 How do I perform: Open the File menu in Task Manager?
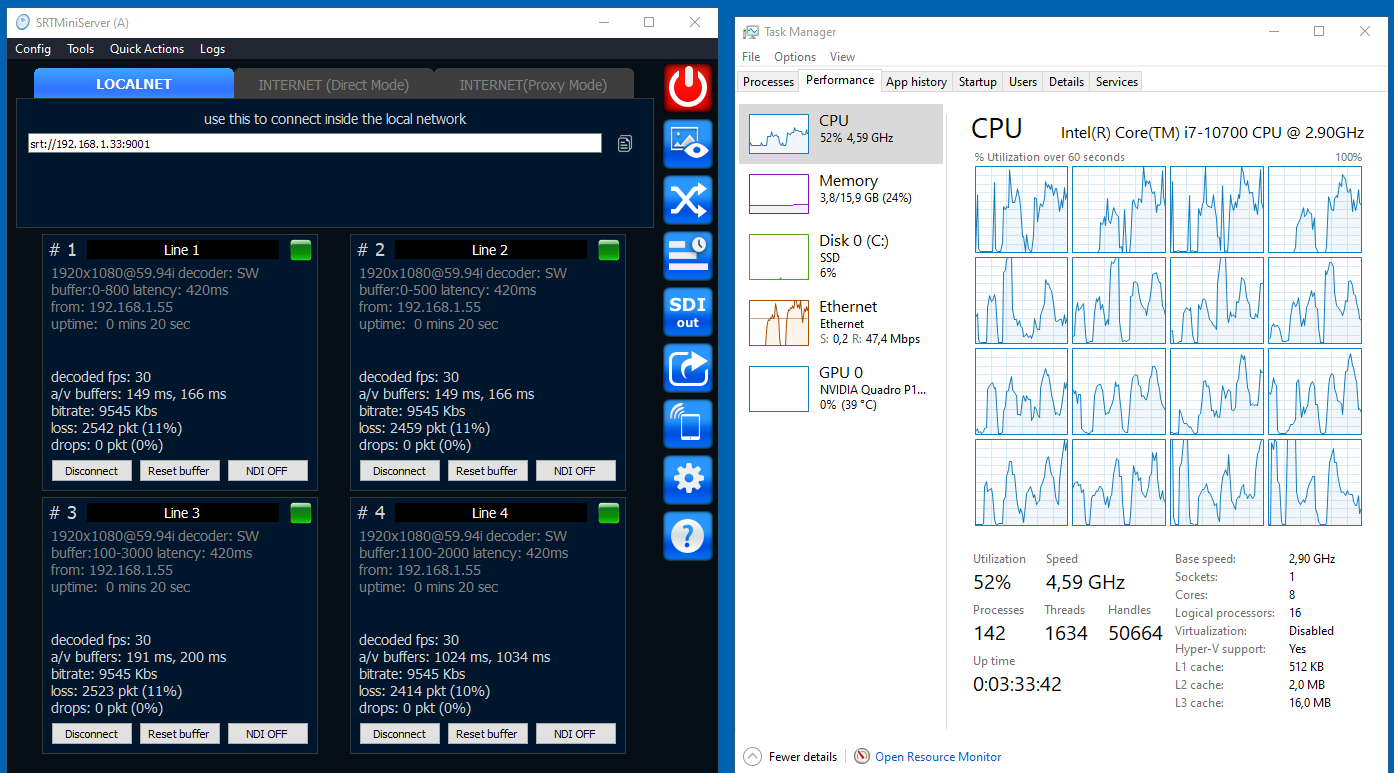click(x=751, y=57)
